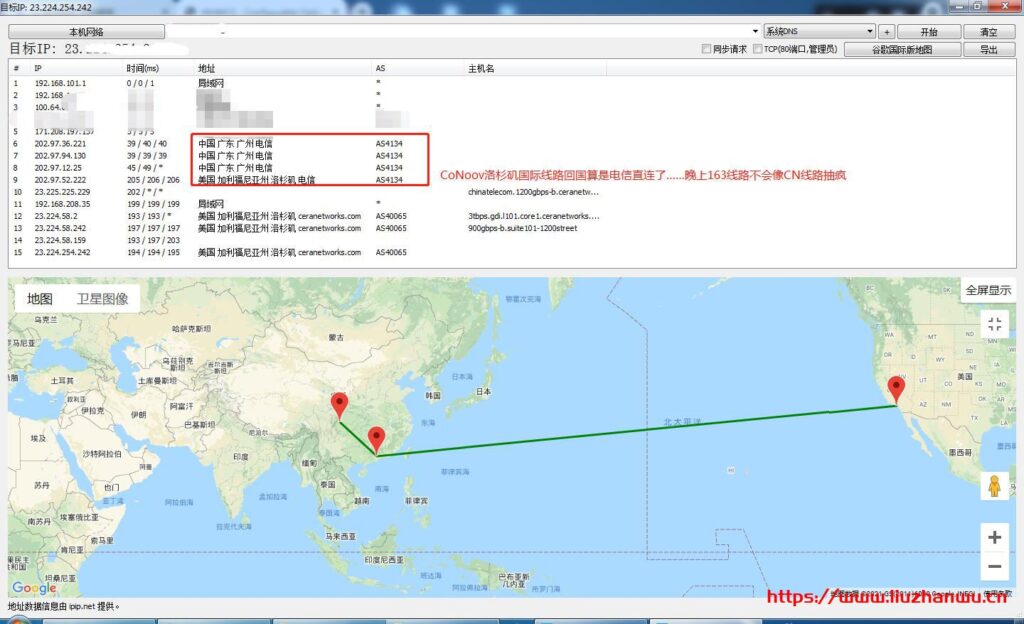Image resolution: width=1024 pixels, height=624 pixels.
Task: Click the zoom in plus icon on map
Action: (x=995, y=537)
